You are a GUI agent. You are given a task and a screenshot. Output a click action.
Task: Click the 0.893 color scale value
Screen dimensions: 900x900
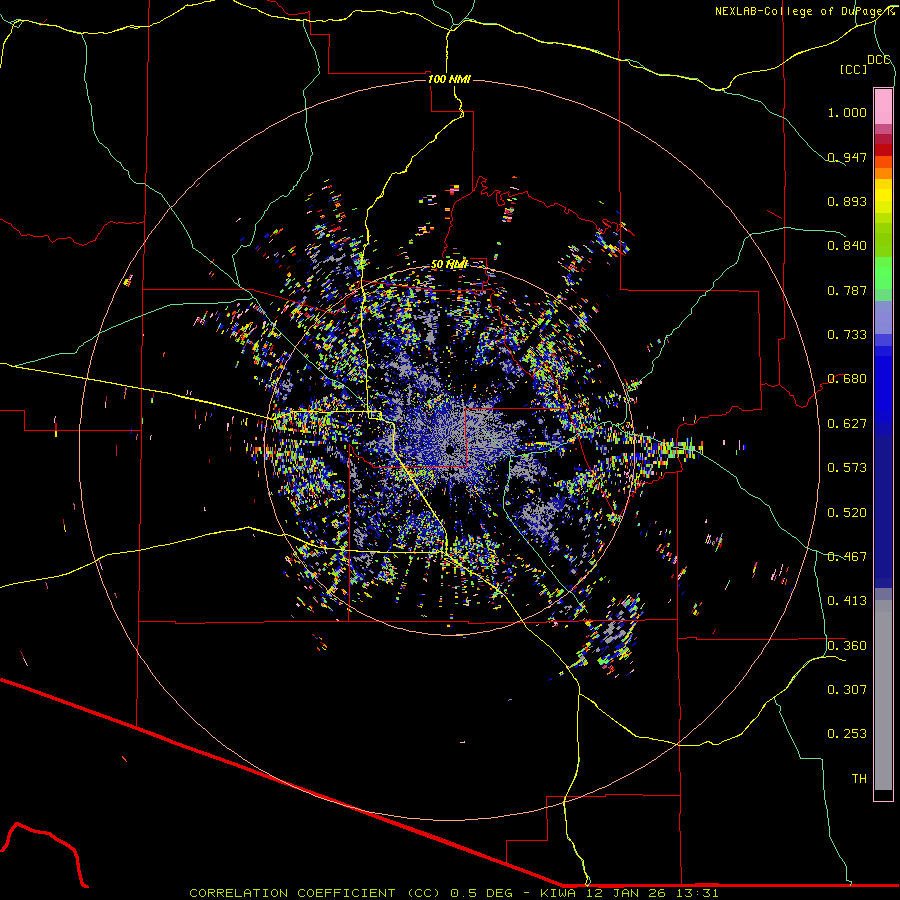(x=847, y=201)
